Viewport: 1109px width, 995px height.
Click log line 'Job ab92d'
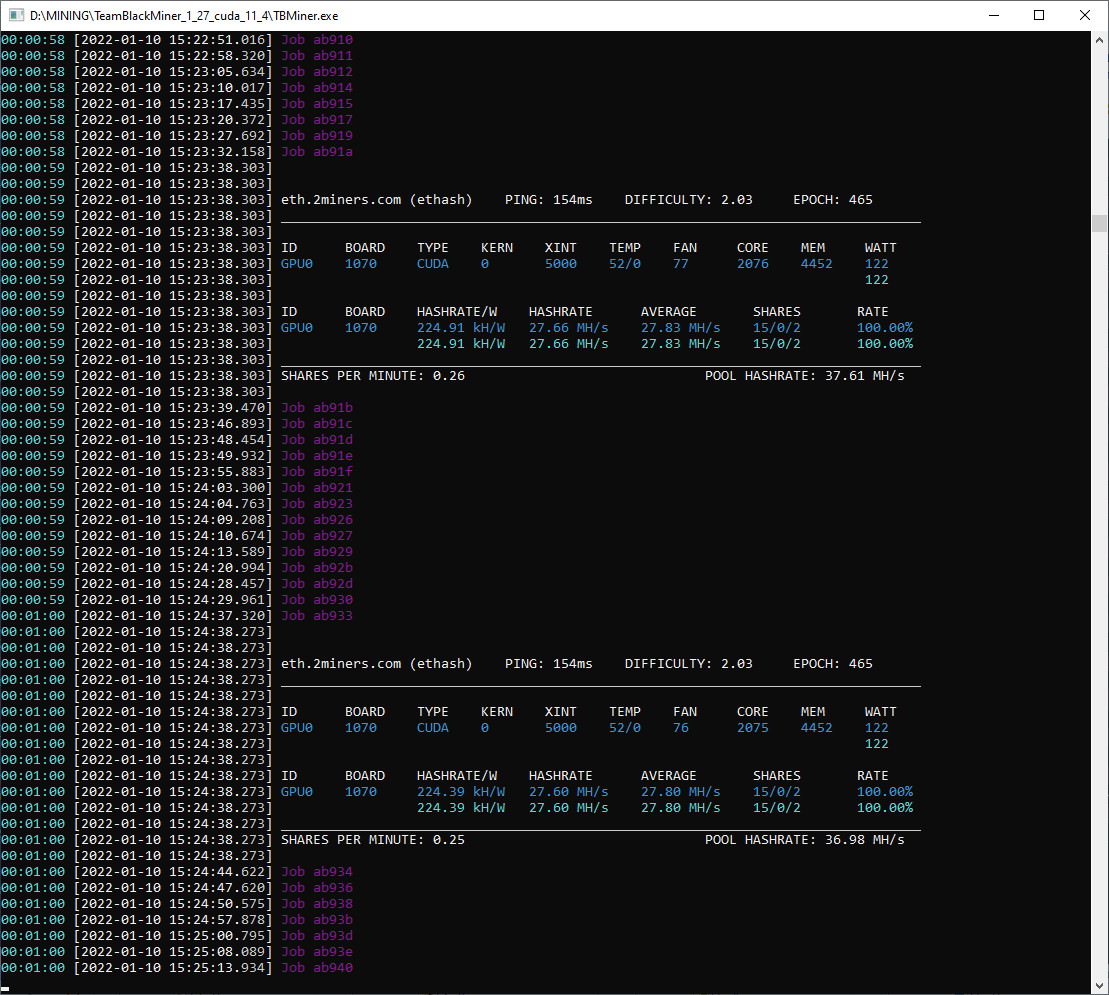point(317,584)
